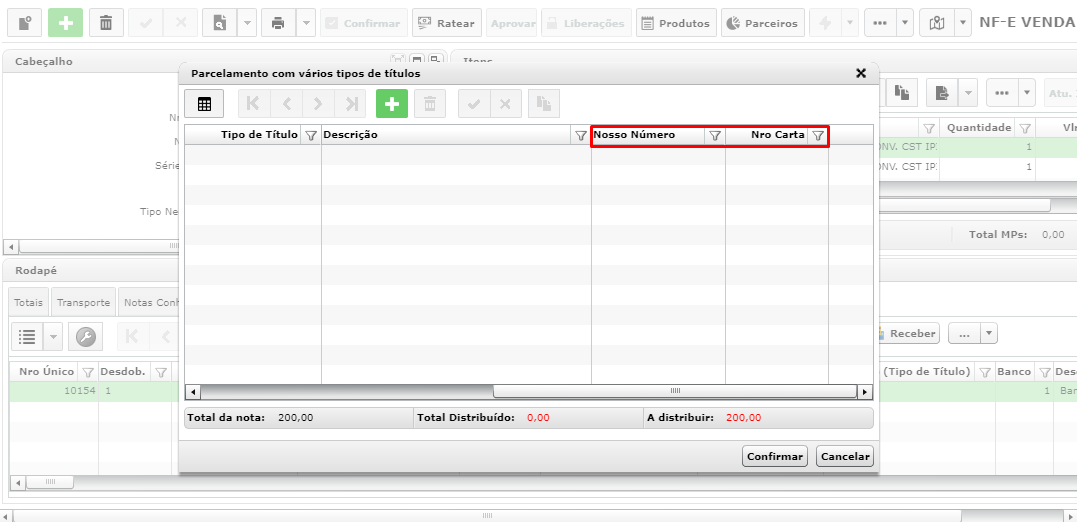Confirm the parcelamento dialog
The image size is (1077, 522).
coord(775,457)
